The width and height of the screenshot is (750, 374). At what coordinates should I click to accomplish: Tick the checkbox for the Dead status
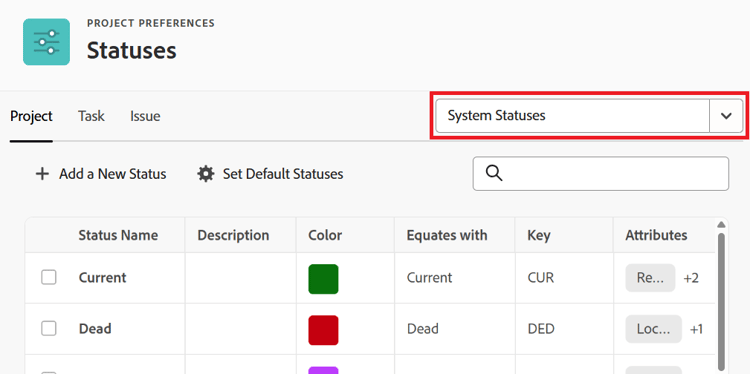(49, 329)
